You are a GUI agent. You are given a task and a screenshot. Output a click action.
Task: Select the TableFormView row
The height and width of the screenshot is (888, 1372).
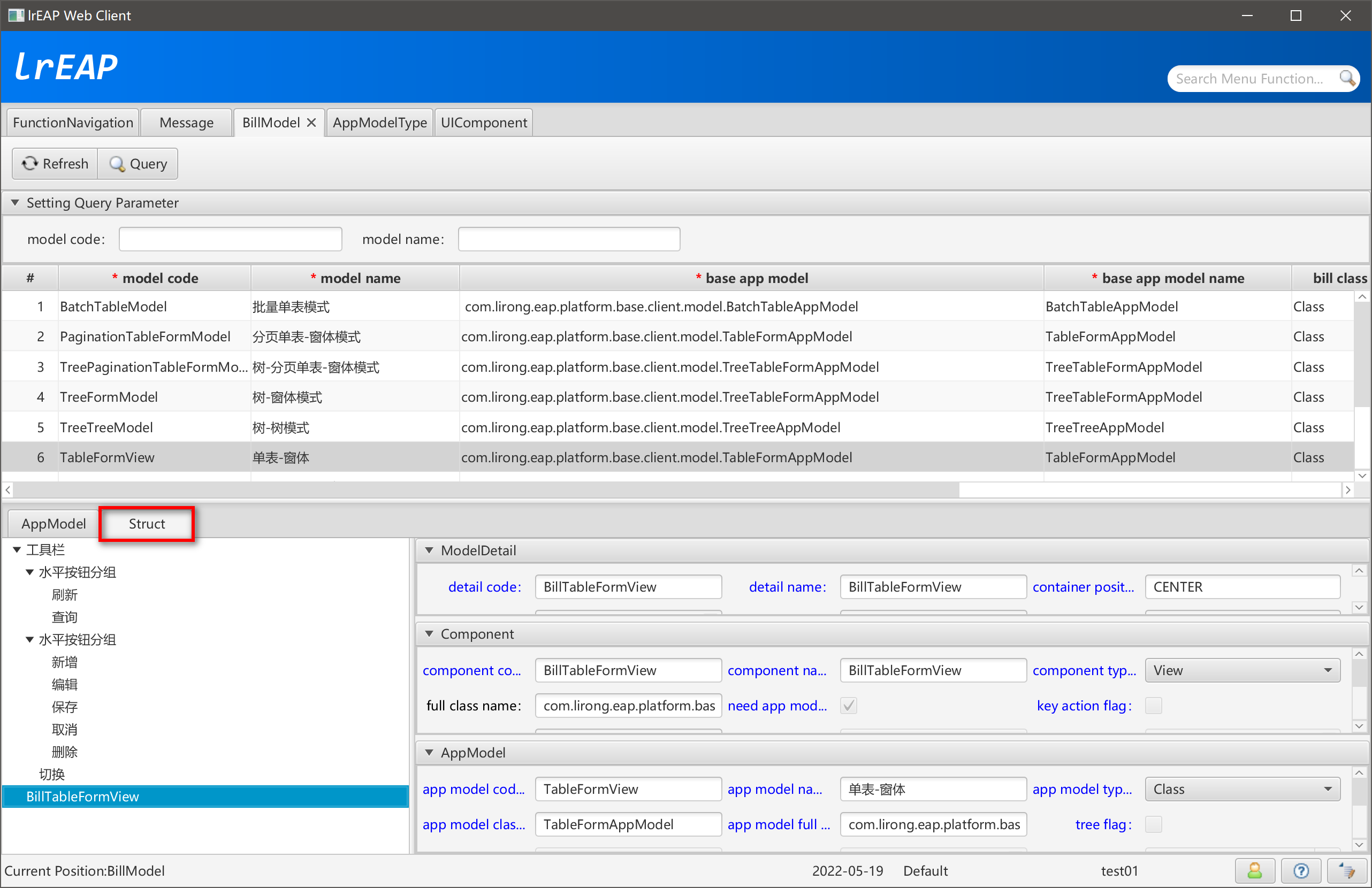tap(678, 457)
